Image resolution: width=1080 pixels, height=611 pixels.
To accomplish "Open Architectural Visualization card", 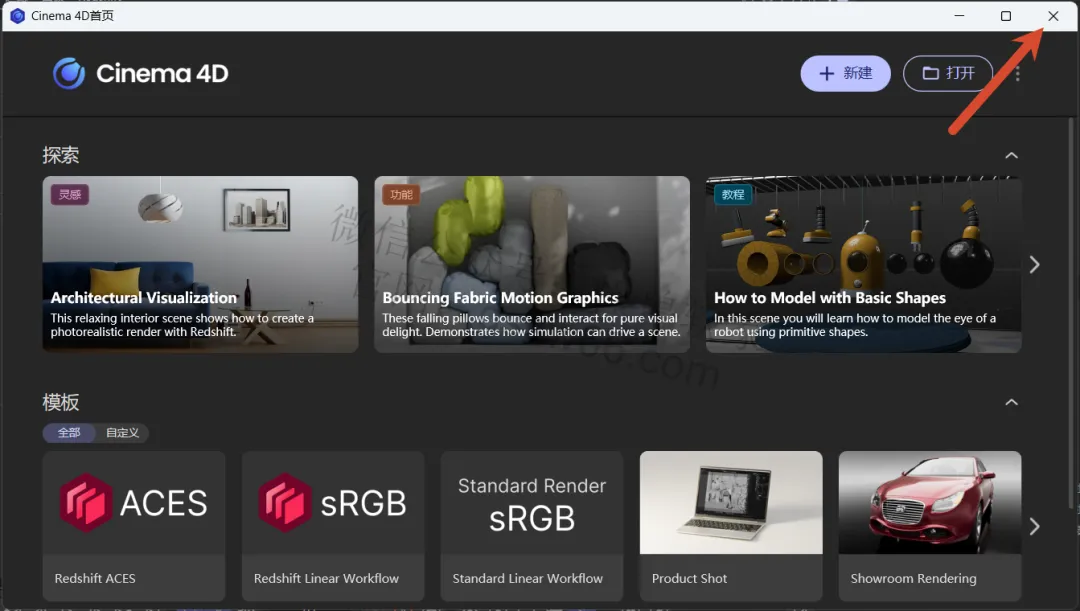I will coord(200,265).
